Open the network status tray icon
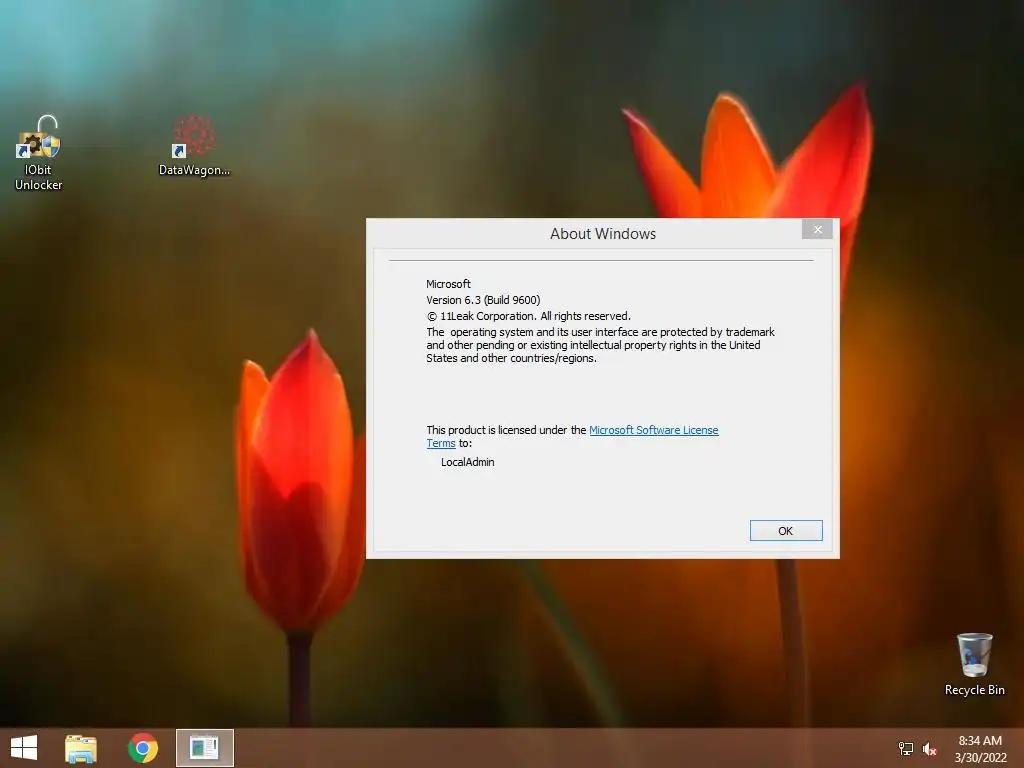Screen dimensions: 1024x768 tap(906, 749)
